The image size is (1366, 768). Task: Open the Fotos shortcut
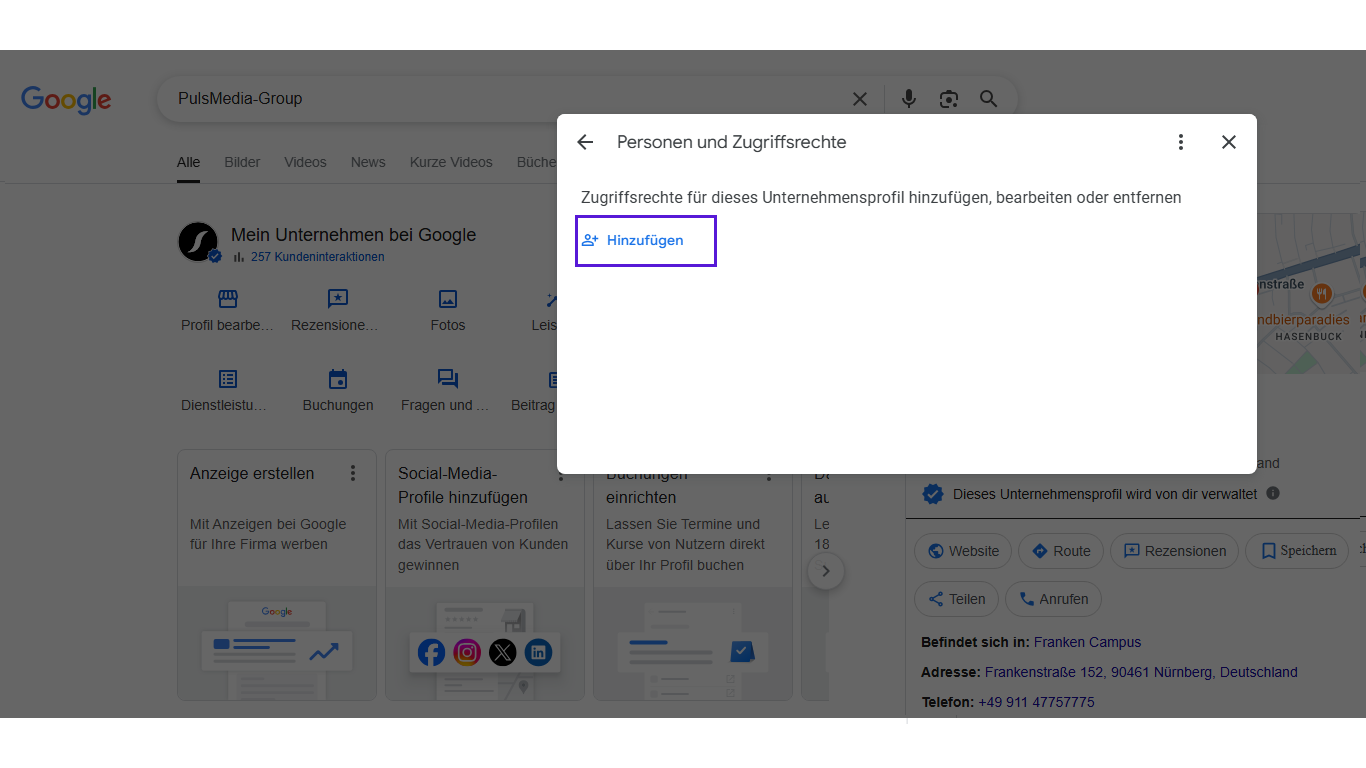pyautogui.click(x=448, y=310)
